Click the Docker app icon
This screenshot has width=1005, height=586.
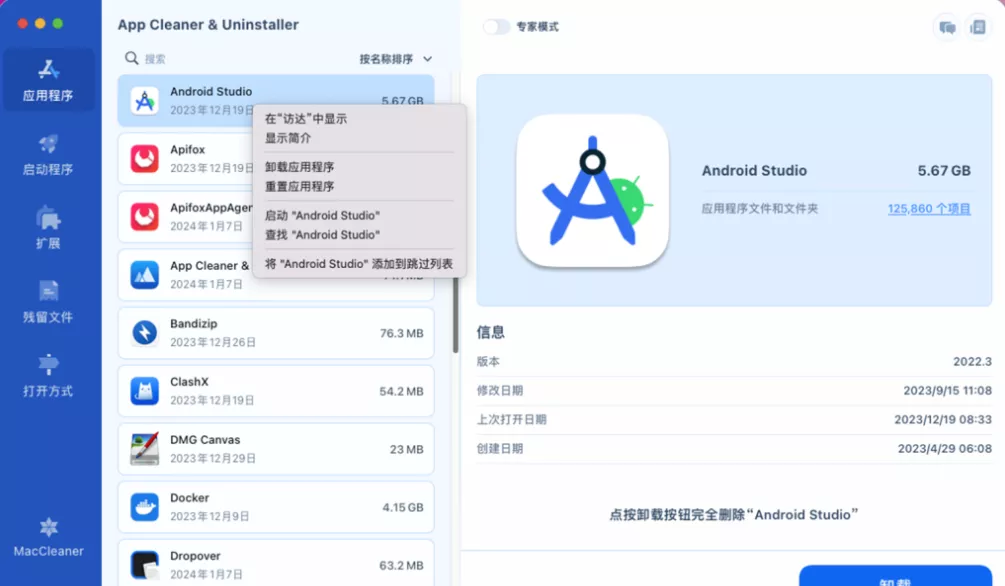145,507
